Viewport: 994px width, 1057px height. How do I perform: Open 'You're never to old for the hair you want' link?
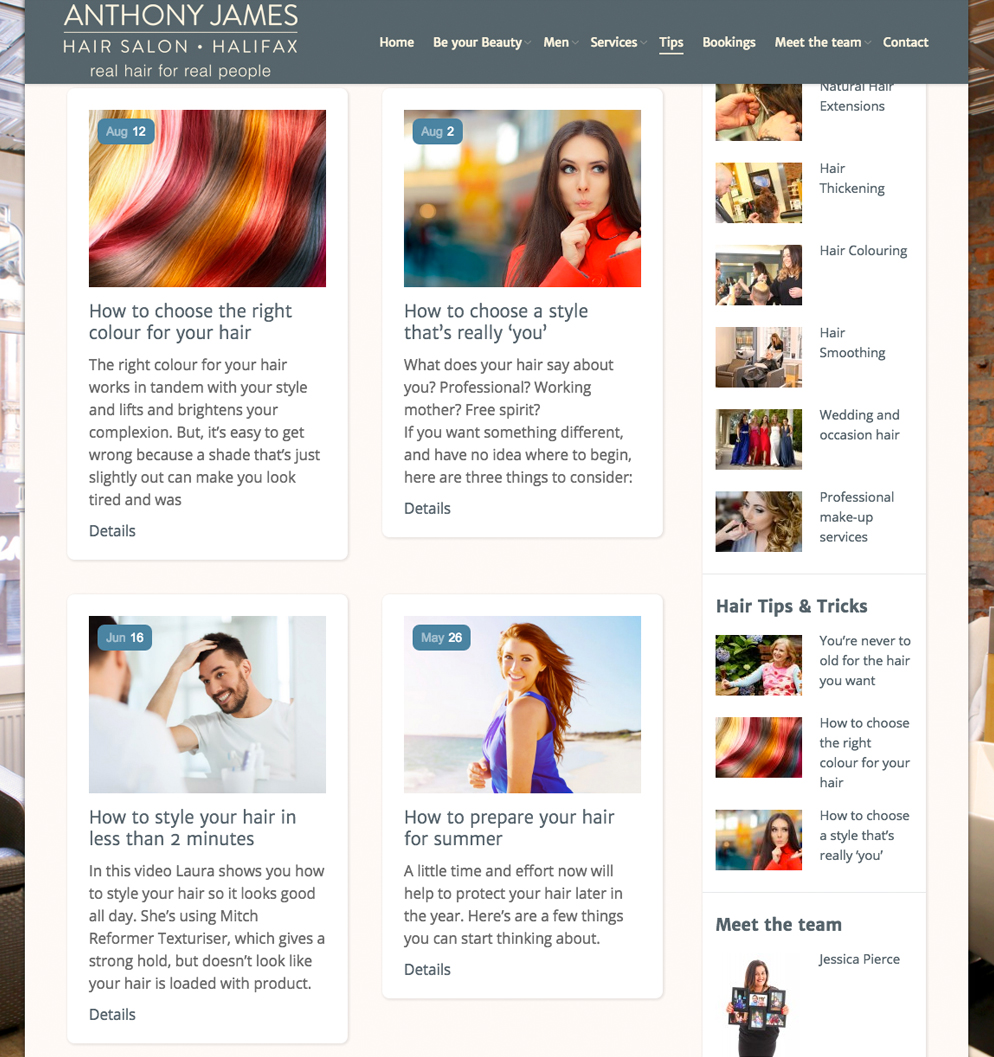[865, 661]
